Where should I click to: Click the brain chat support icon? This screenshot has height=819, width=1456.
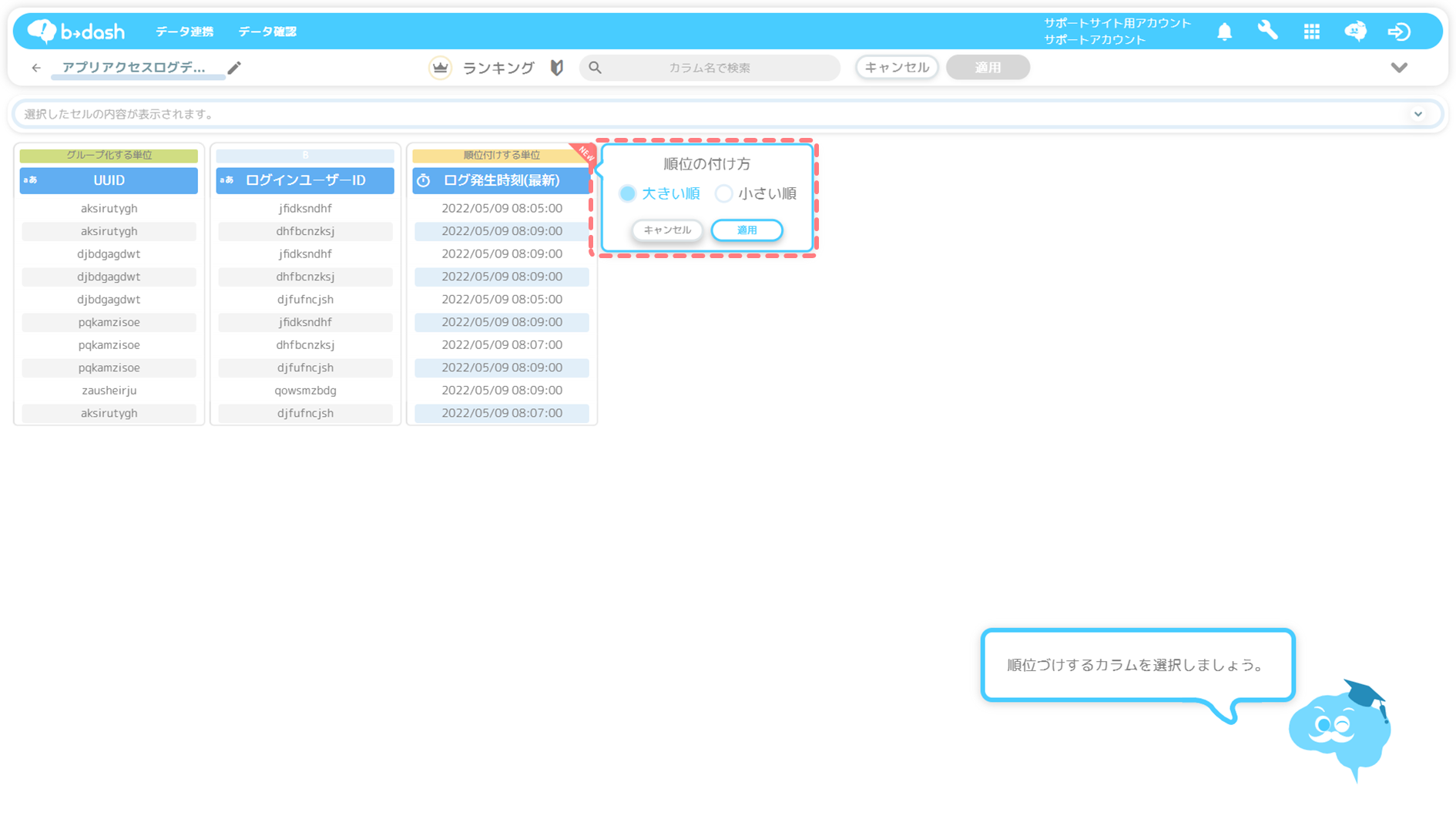tap(1355, 32)
